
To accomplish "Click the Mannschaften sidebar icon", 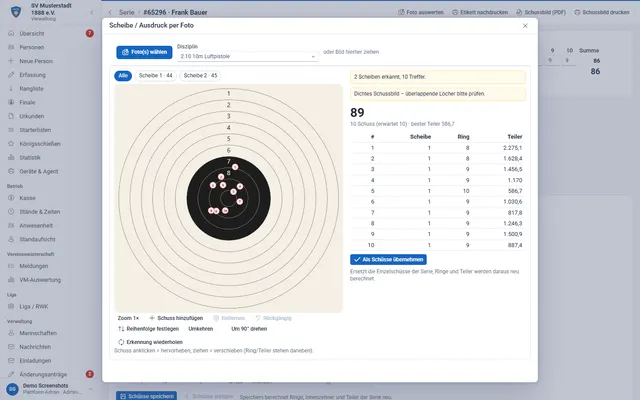I will pos(11,333).
